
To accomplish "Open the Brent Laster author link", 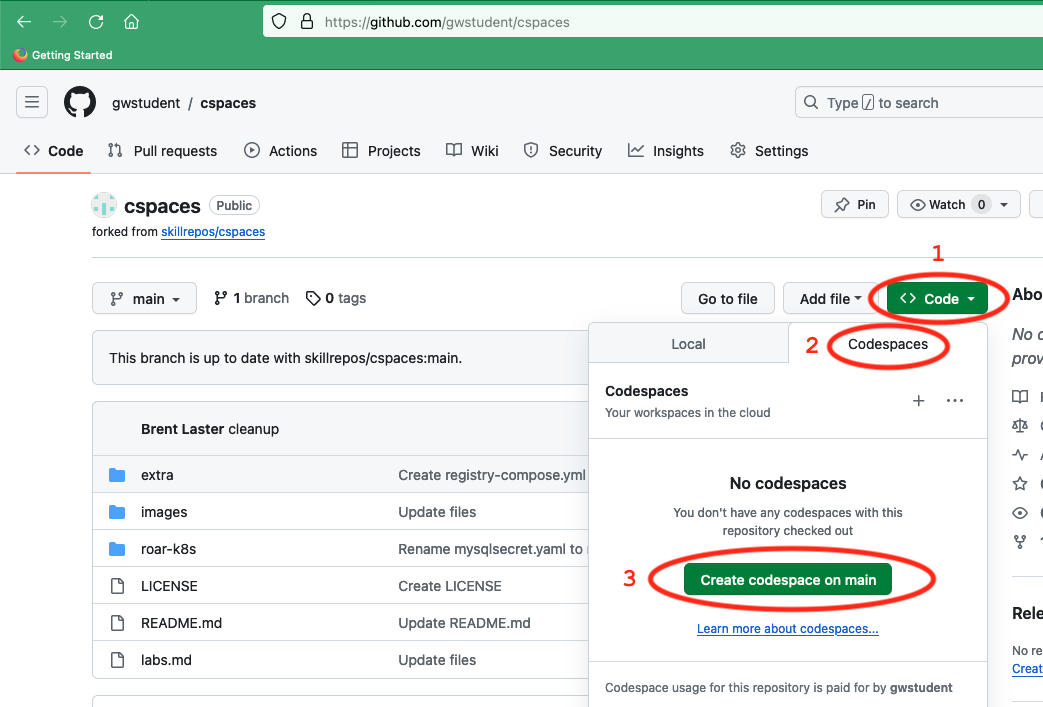I will 182,429.
